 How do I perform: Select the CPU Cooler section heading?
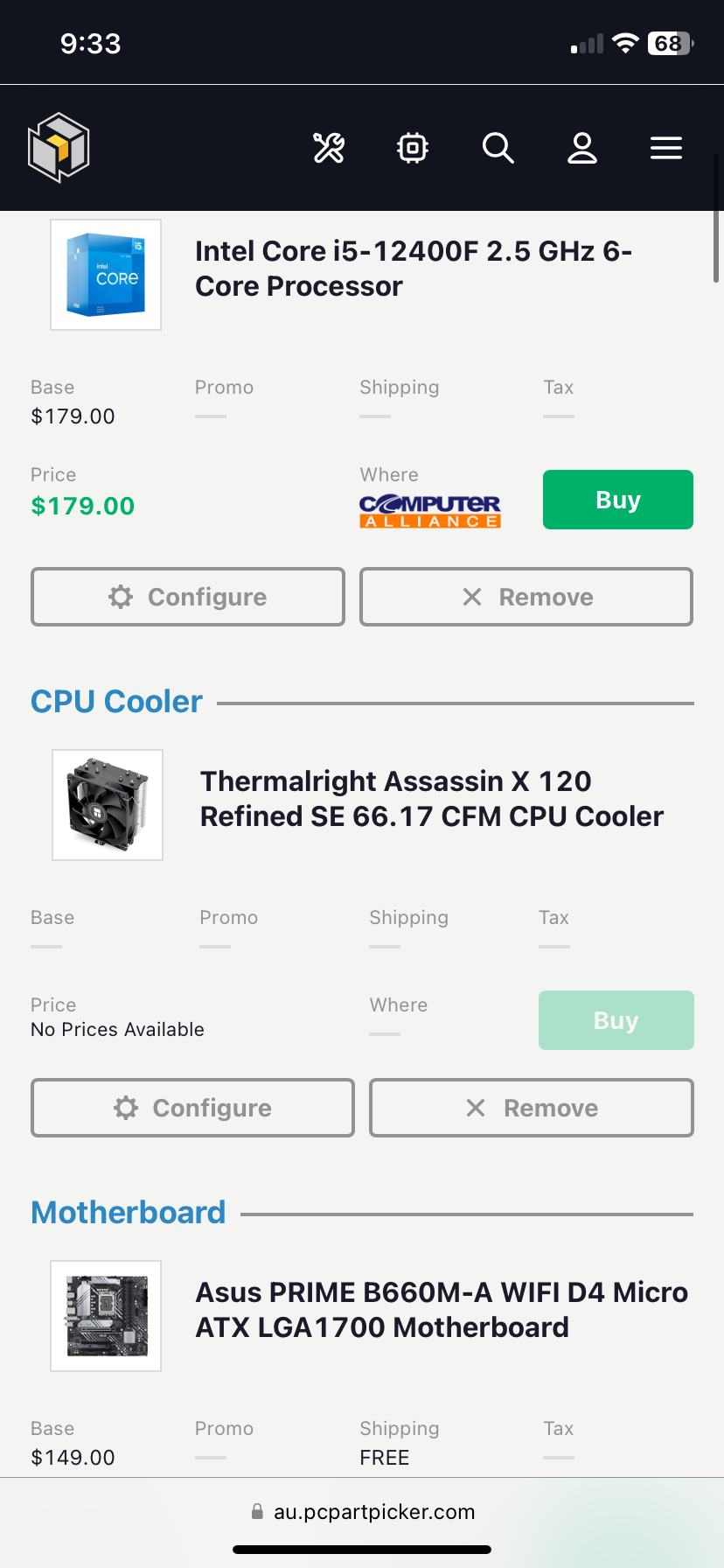[x=116, y=702]
